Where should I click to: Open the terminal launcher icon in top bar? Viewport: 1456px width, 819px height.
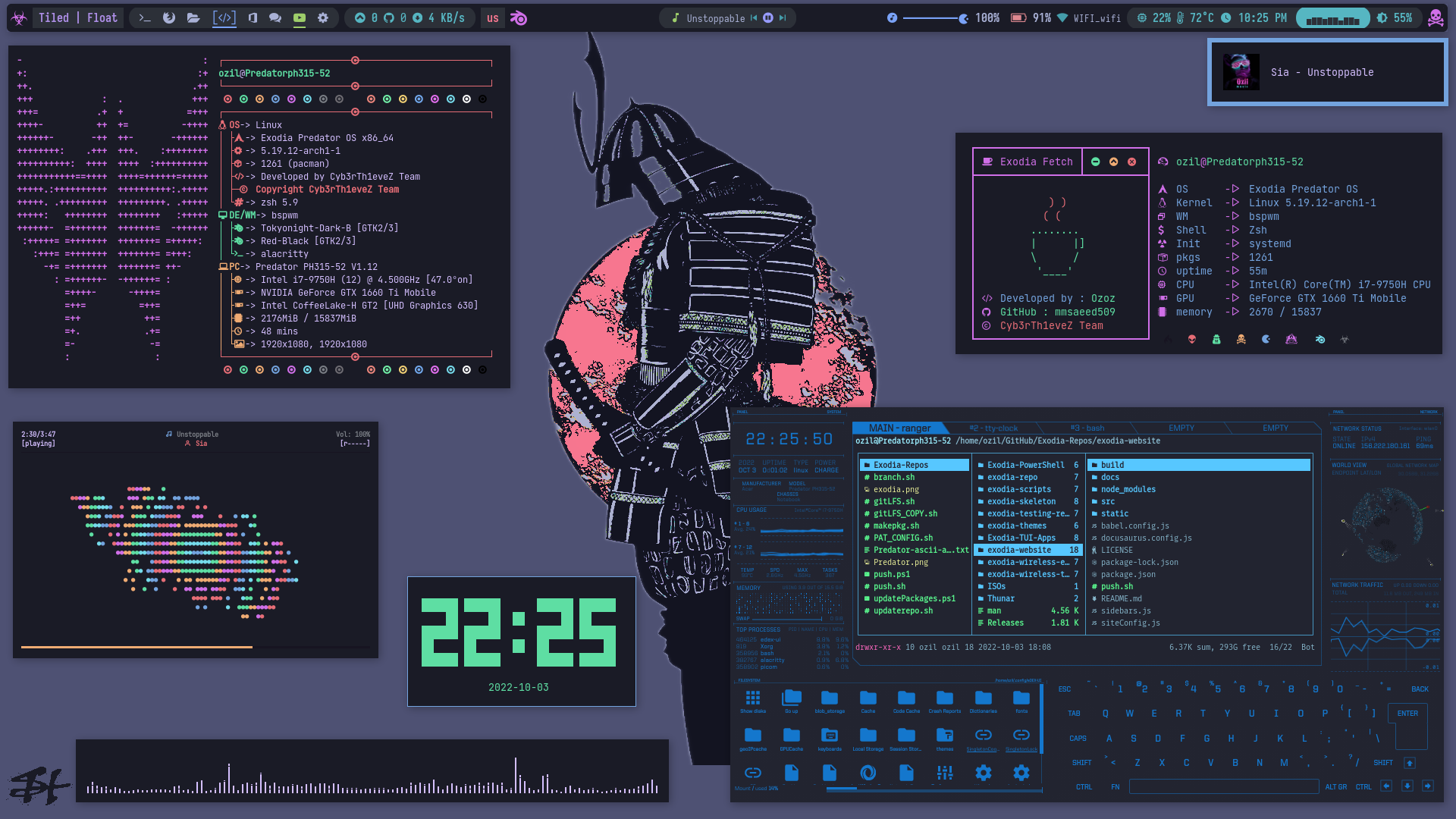145,17
